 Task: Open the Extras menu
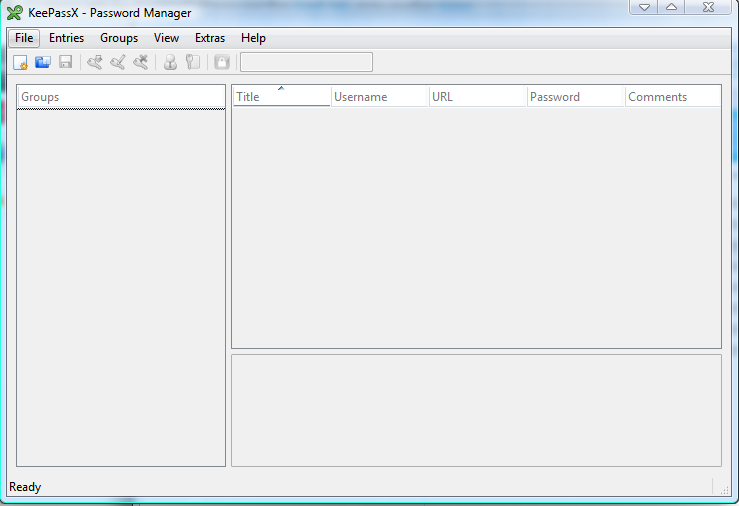pos(210,38)
